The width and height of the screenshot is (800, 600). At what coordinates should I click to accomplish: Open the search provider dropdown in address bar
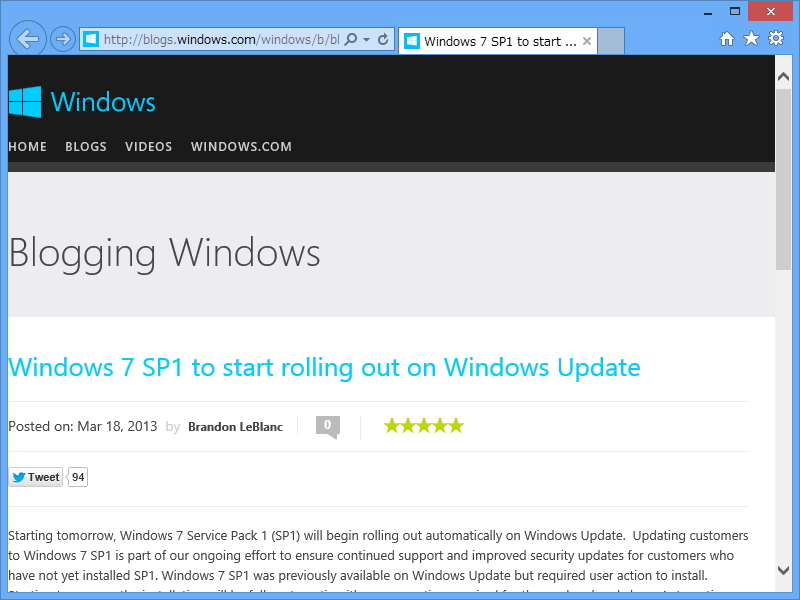tap(364, 38)
